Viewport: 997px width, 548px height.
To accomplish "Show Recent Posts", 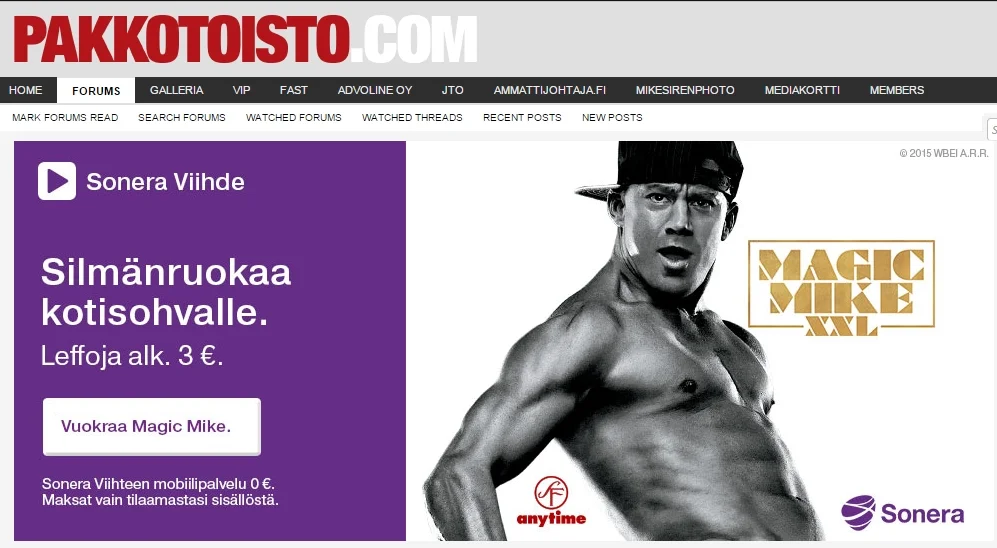I will [x=522, y=118].
